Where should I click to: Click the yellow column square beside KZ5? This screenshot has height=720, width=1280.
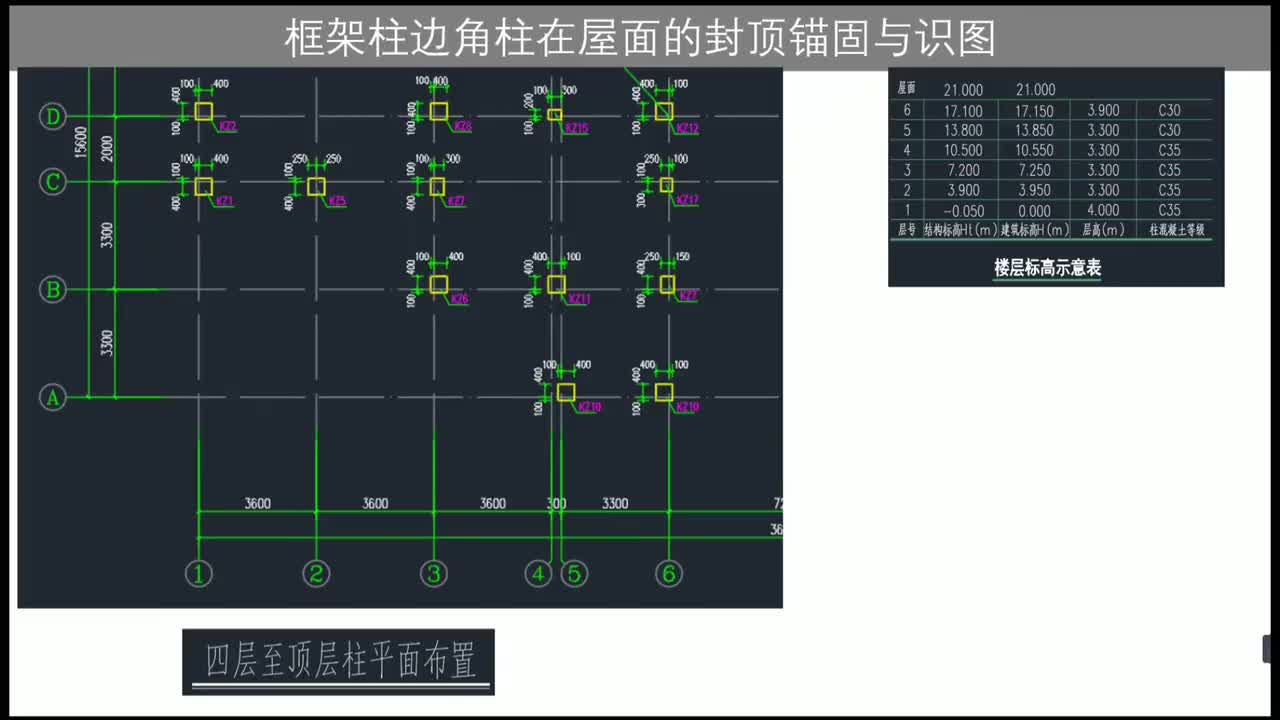tap(316, 186)
